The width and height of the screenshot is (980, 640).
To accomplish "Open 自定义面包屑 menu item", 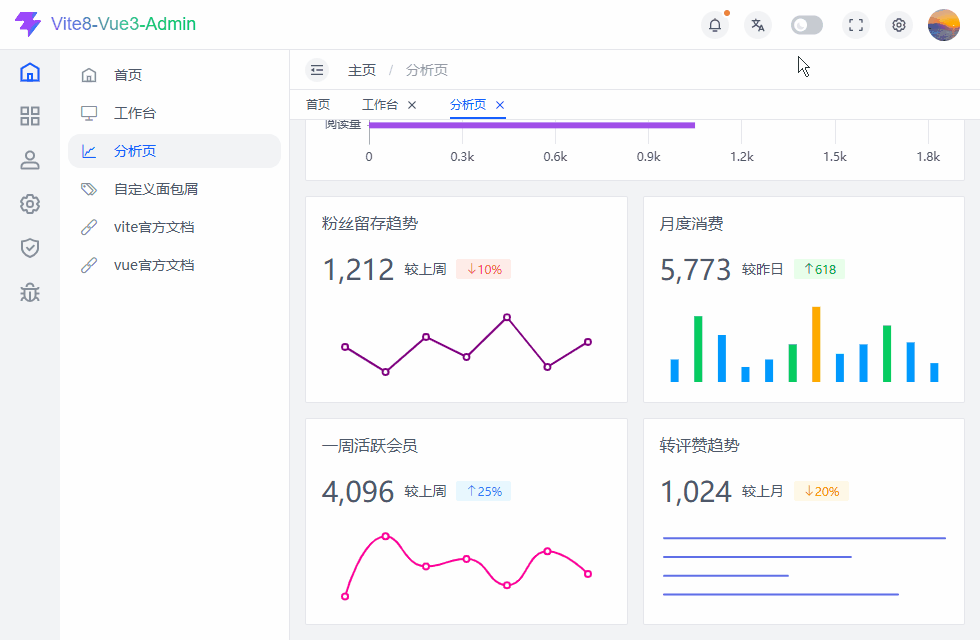I will [174, 189].
